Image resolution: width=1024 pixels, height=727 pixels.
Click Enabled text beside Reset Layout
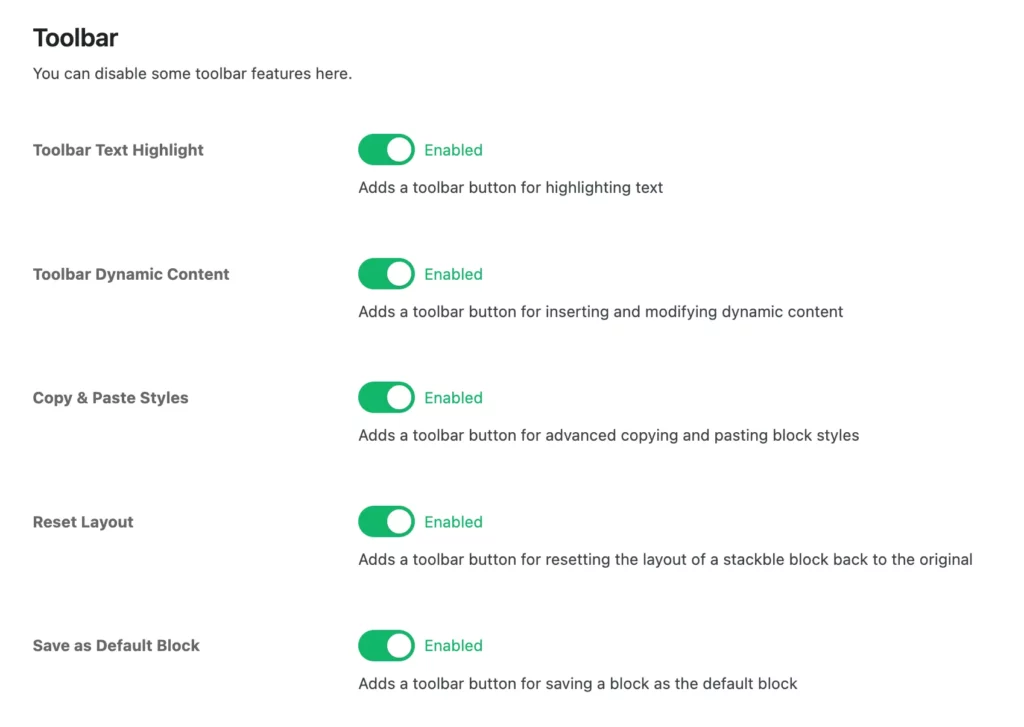(x=453, y=521)
